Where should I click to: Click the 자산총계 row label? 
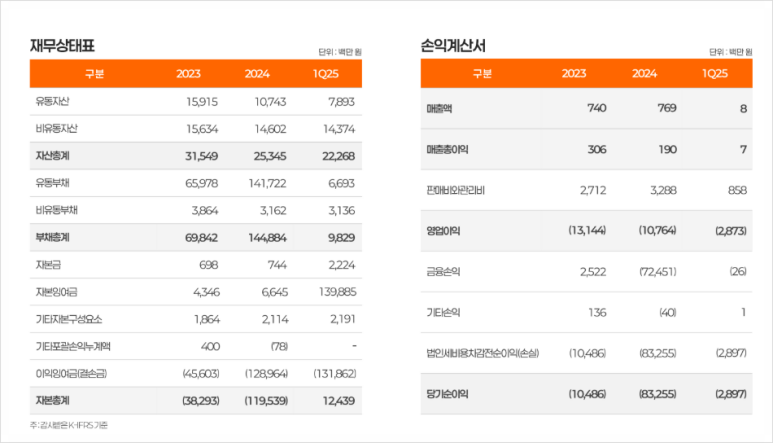52,156
